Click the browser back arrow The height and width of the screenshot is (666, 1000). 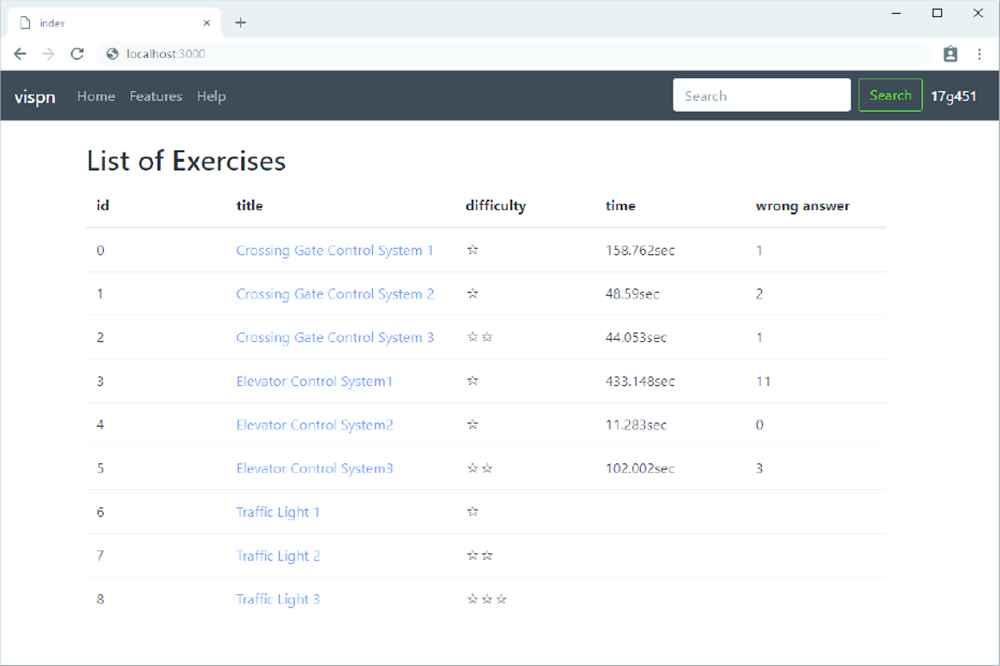(x=20, y=54)
